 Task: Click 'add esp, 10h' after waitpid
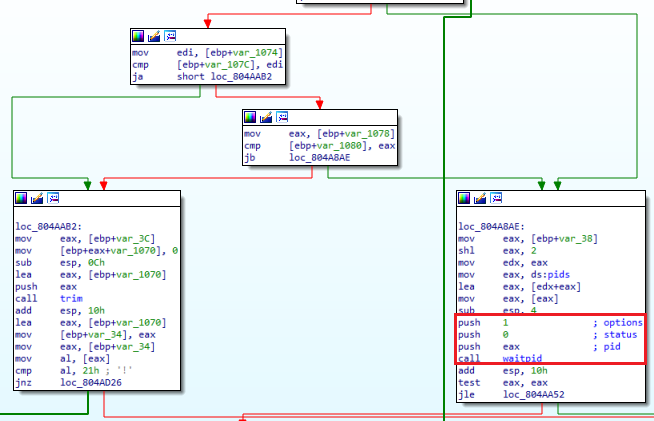click(x=503, y=371)
